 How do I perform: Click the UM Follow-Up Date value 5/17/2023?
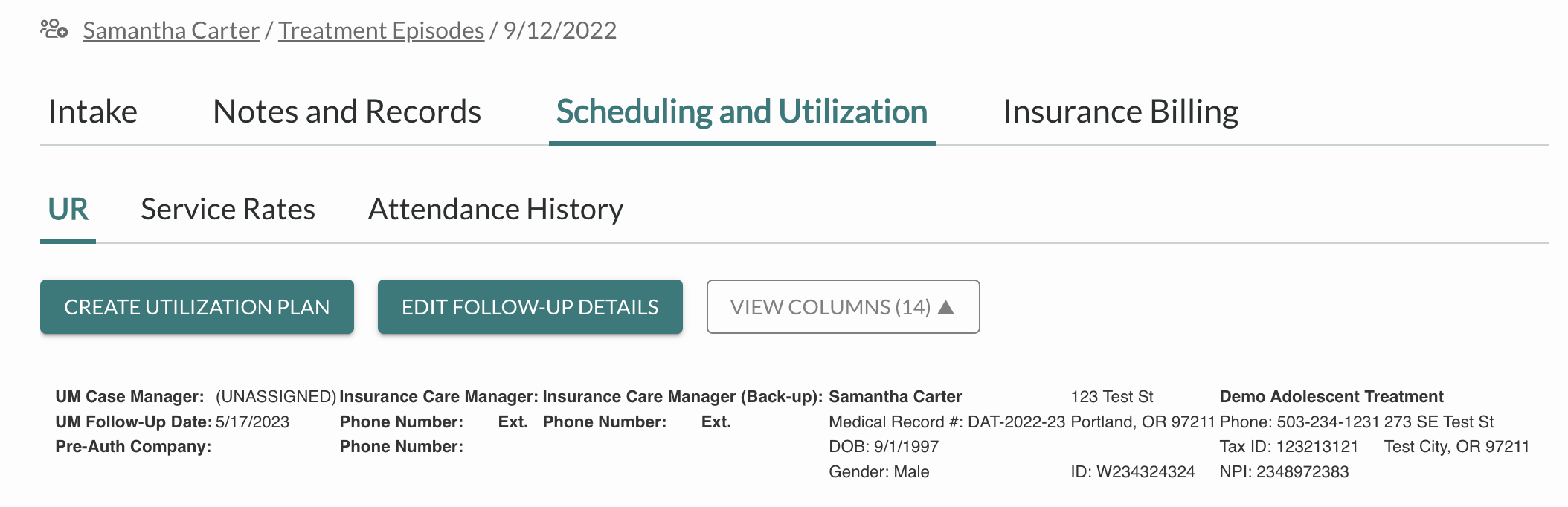coord(252,422)
